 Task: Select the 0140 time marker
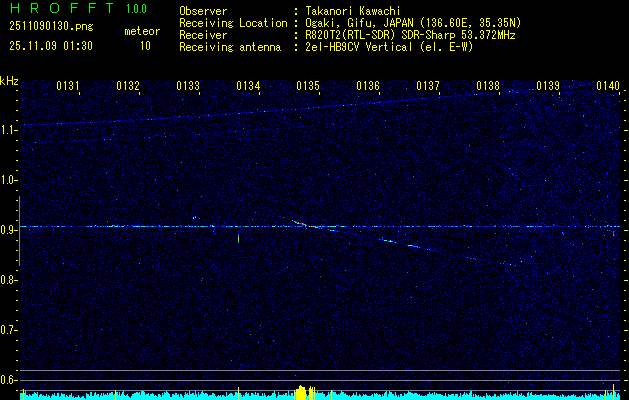tap(607, 87)
